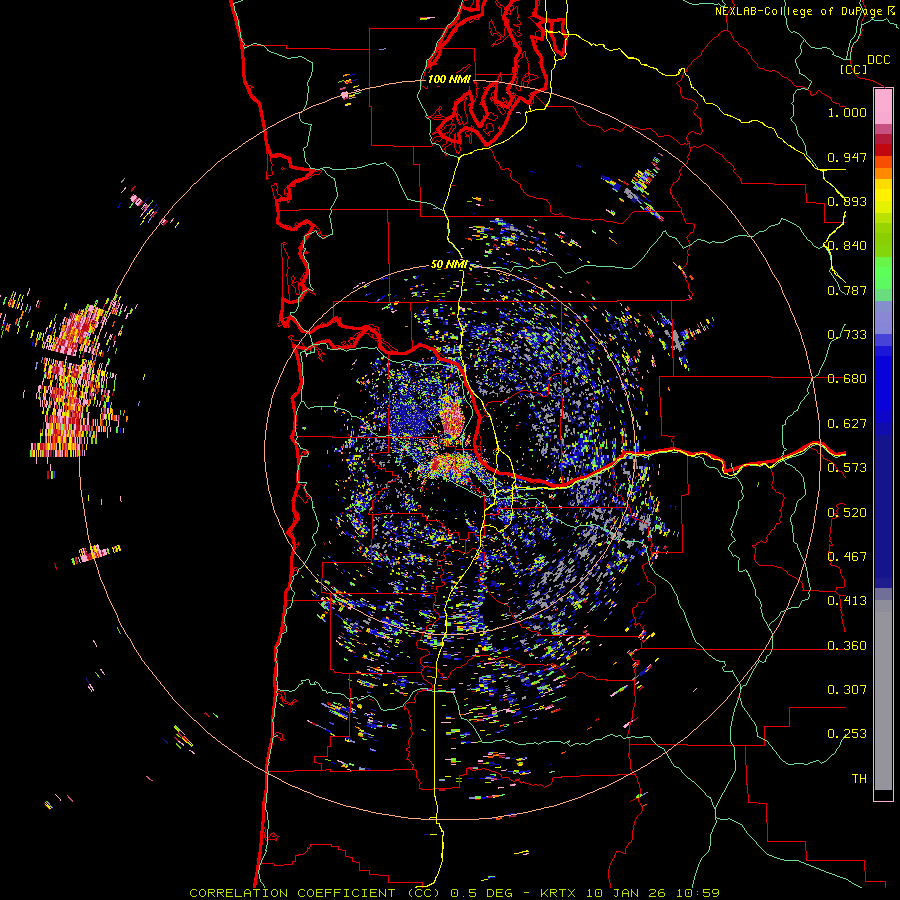This screenshot has height=900, width=900.
Task: Click the 0.467 color scale value
Action: tap(847, 557)
